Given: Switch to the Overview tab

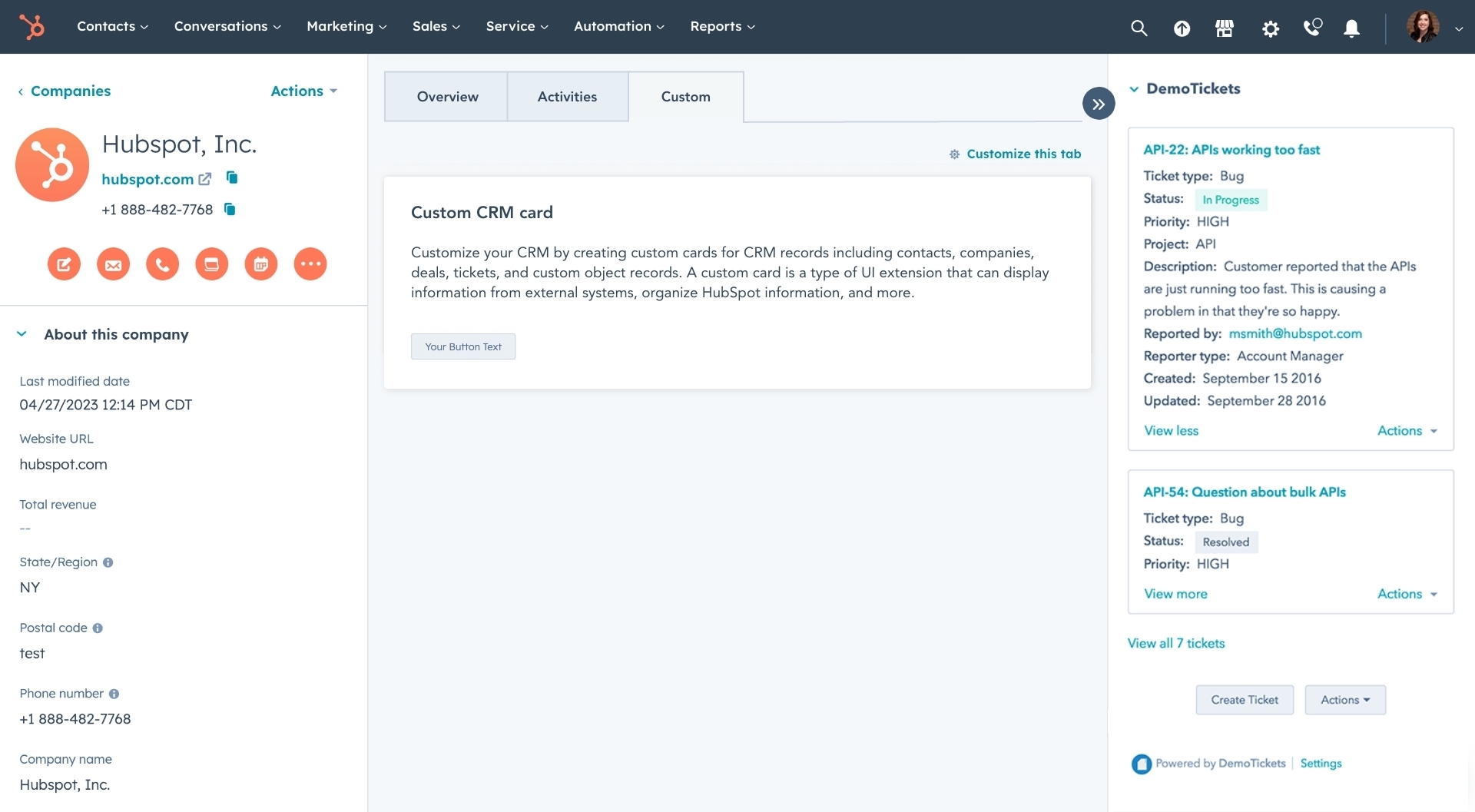Looking at the screenshot, I should [446, 97].
